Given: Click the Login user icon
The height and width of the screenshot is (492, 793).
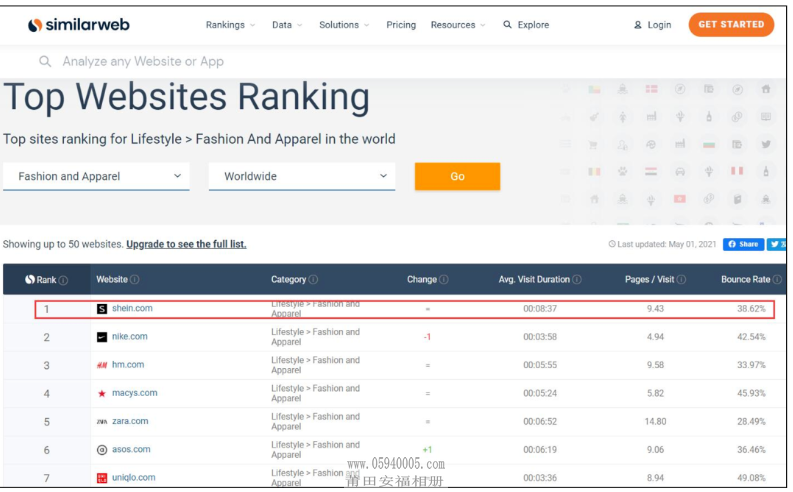Looking at the screenshot, I should point(638,25).
